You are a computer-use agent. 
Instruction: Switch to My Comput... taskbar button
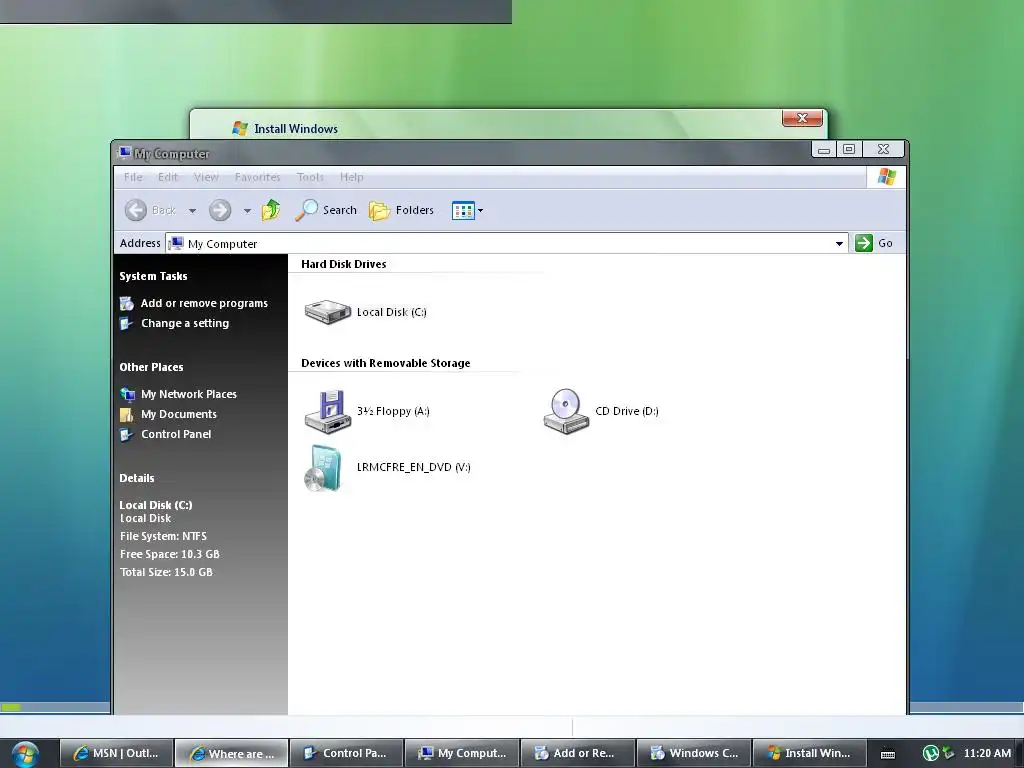(x=461, y=753)
